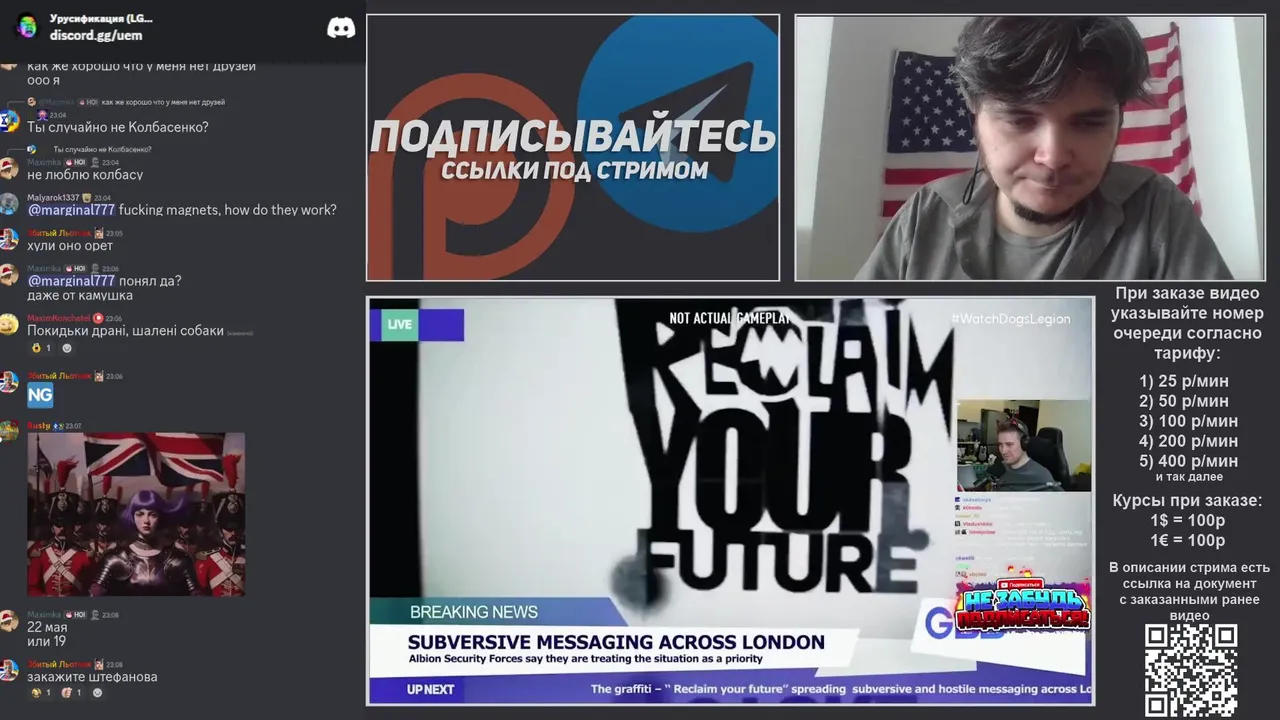This screenshot has width=1280, height=720.
Task: Click the @marginal777 mention in Malyarok1337's message
Action: click(71, 210)
